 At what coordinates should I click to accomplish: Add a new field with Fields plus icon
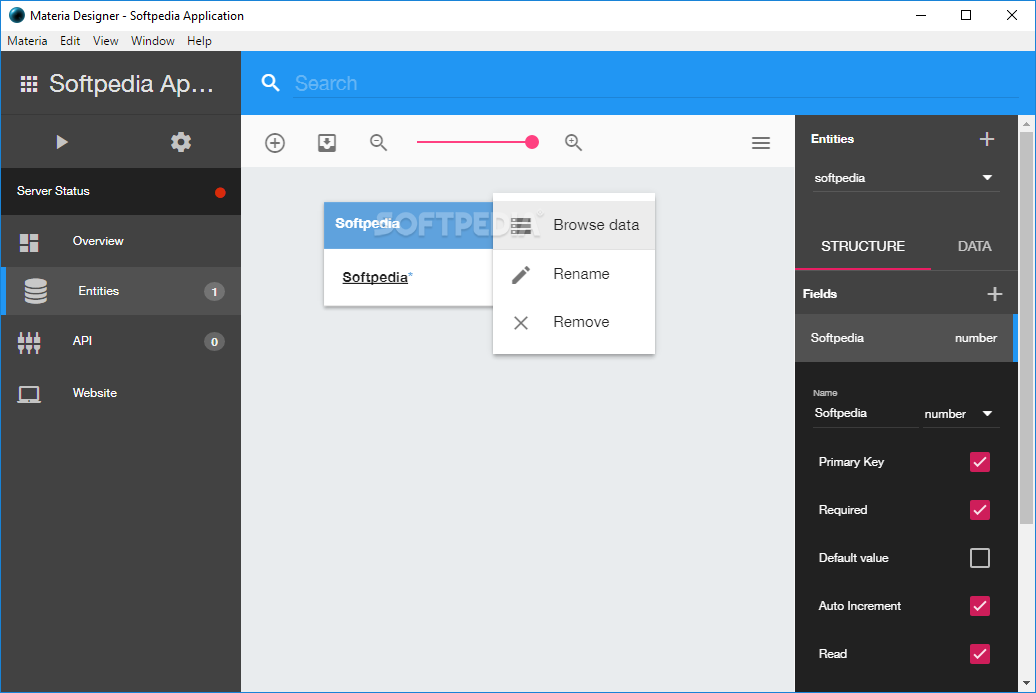coord(994,294)
